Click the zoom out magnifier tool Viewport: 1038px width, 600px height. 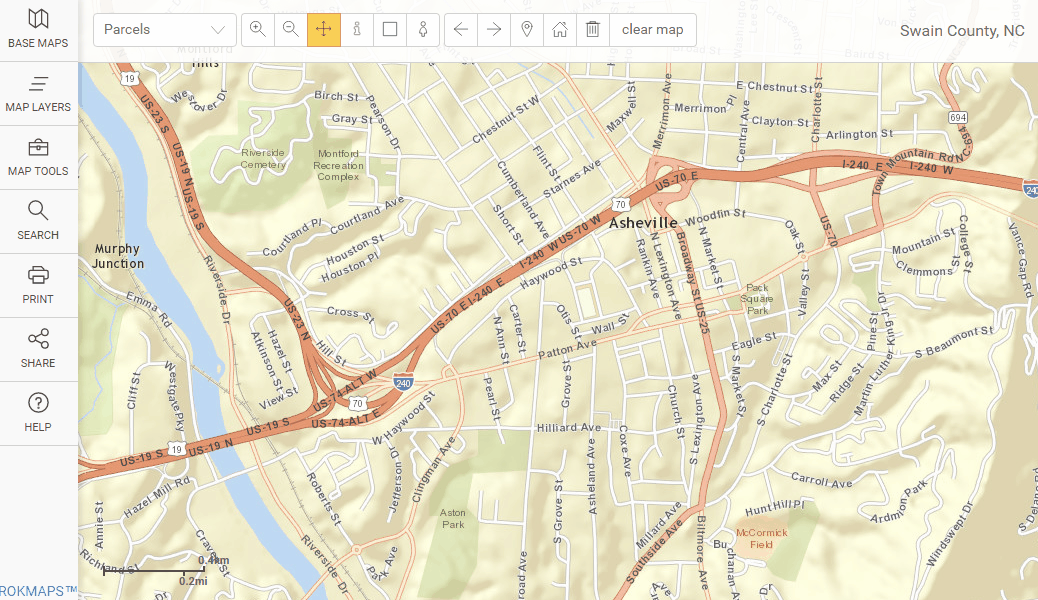[x=291, y=29]
